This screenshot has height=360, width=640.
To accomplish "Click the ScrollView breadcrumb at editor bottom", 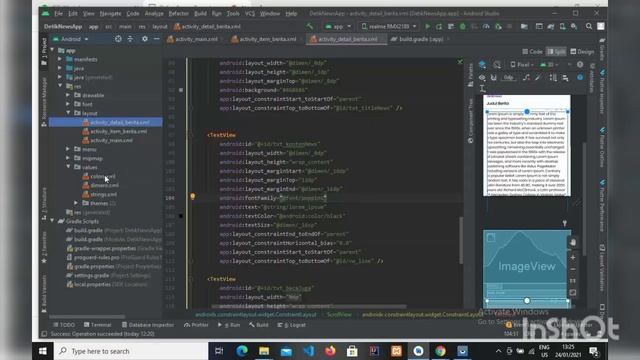I will [x=339, y=315].
